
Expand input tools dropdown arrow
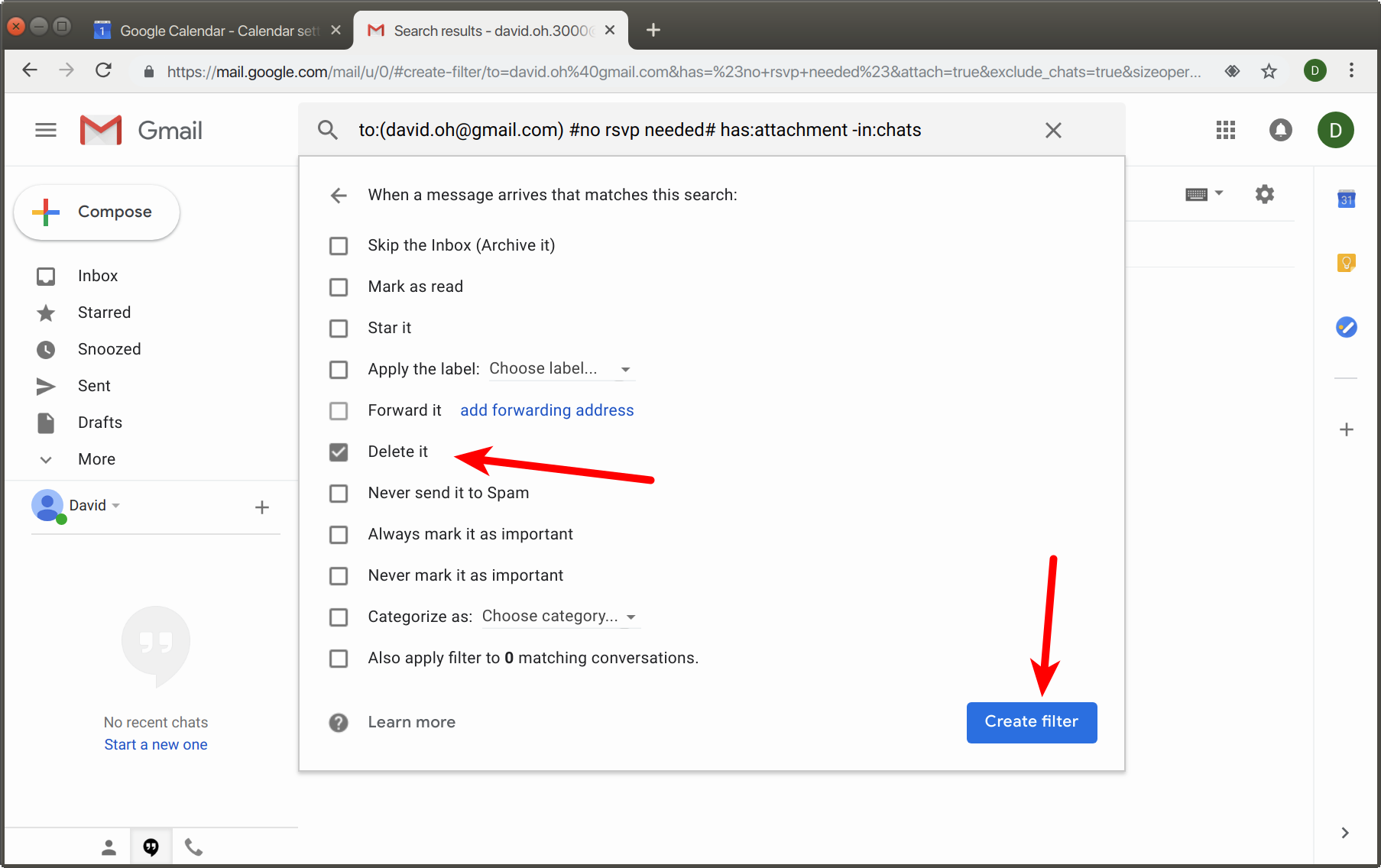[x=1219, y=193]
